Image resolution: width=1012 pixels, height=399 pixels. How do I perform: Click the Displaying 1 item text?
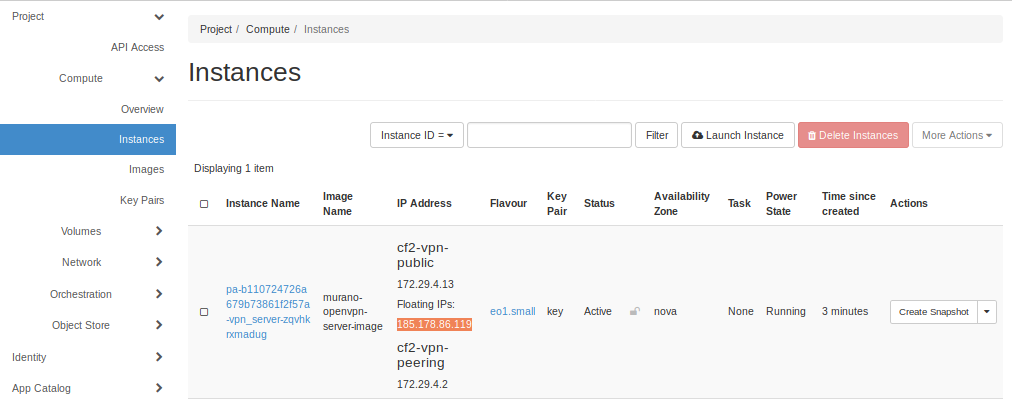(x=234, y=169)
